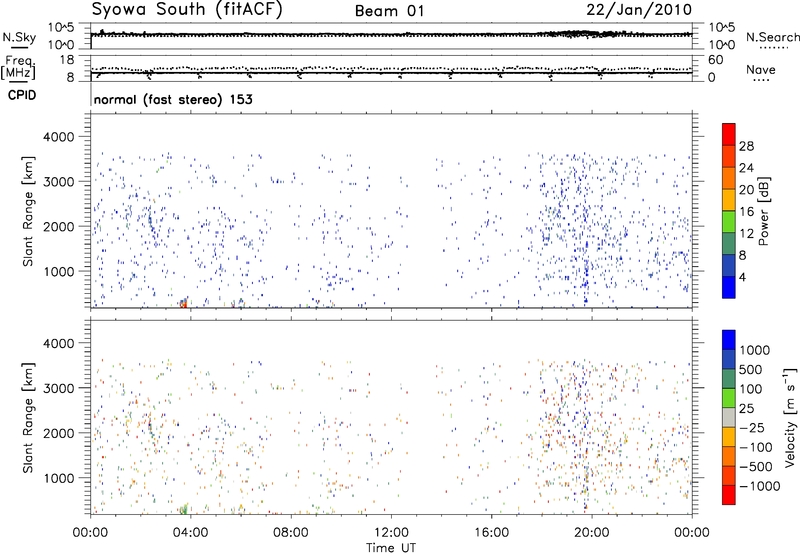Click the green echo cluster in velocity panel

point(184,509)
